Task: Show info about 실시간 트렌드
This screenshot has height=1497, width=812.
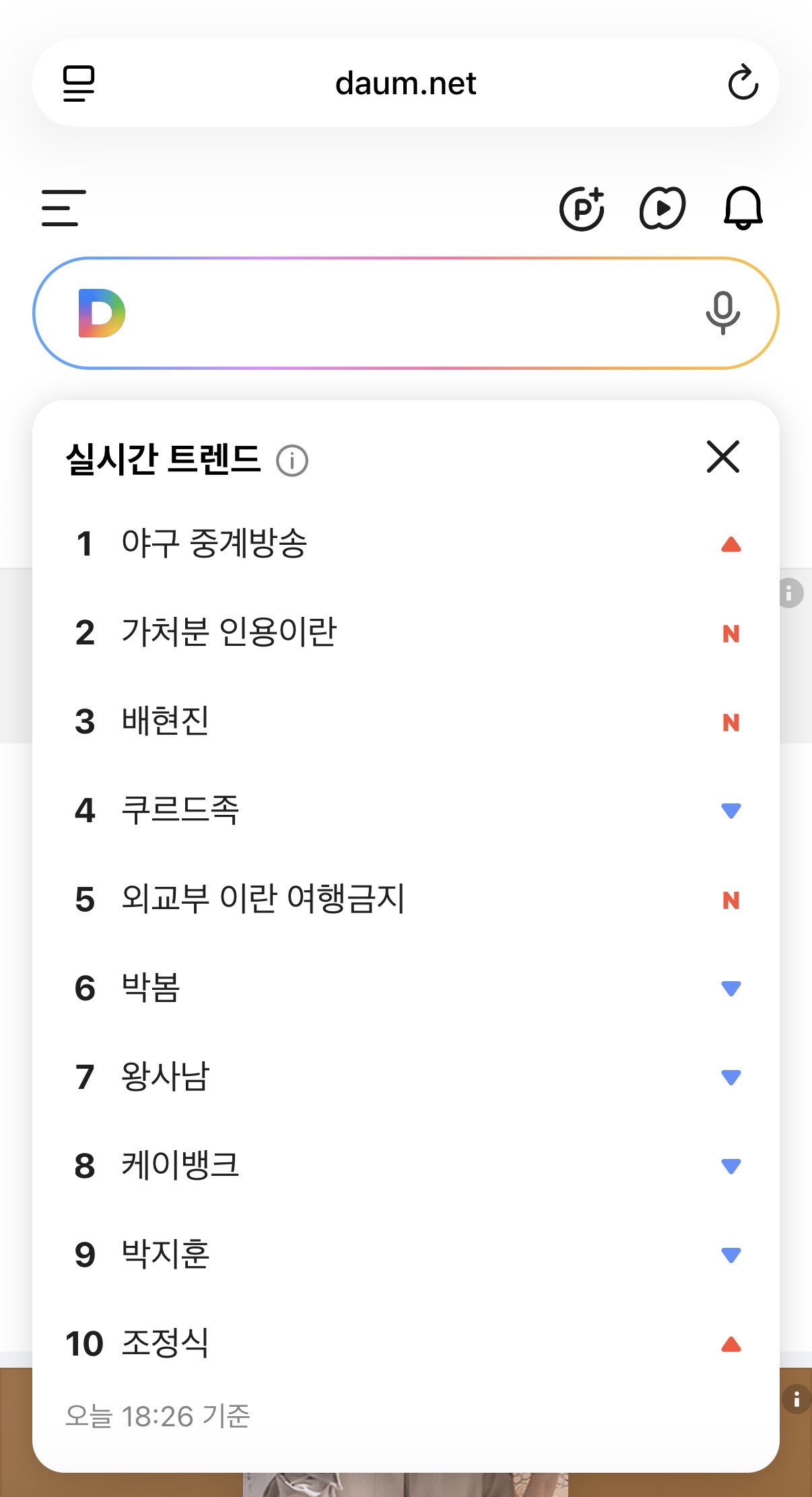Action: point(292,461)
